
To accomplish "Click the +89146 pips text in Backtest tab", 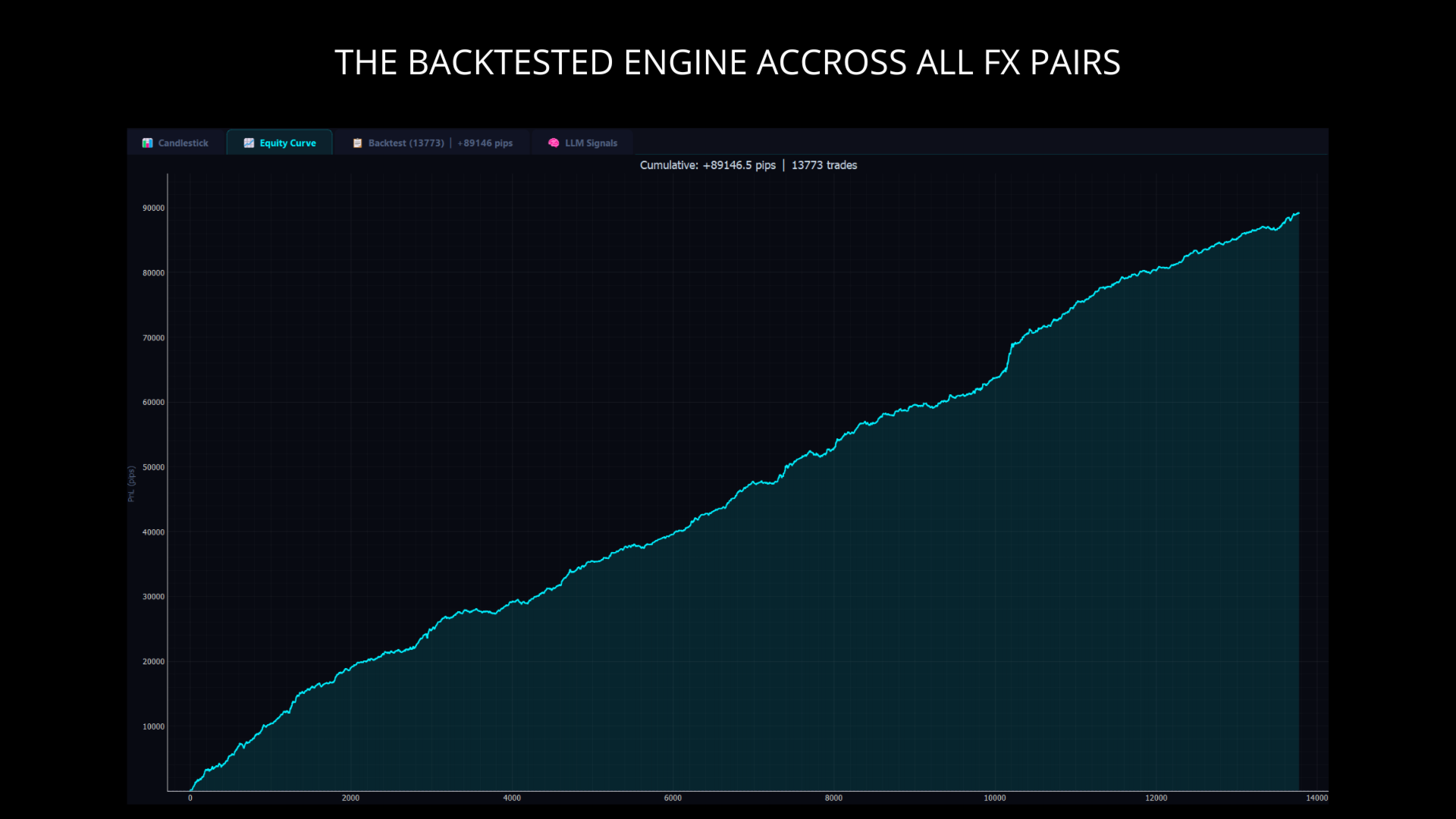I will click(485, 143).
